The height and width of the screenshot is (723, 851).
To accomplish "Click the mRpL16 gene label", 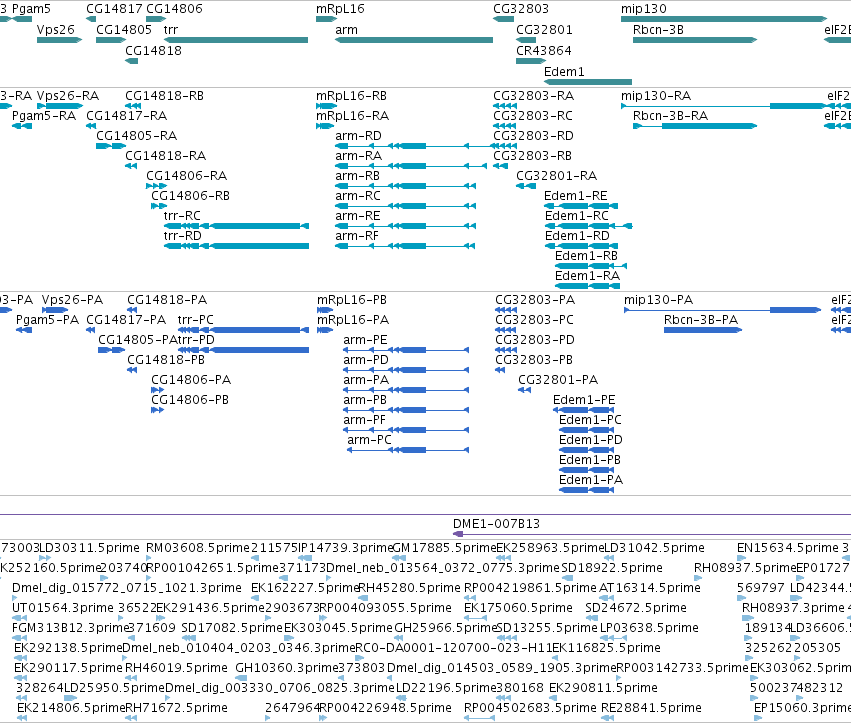I will [340, 9].
